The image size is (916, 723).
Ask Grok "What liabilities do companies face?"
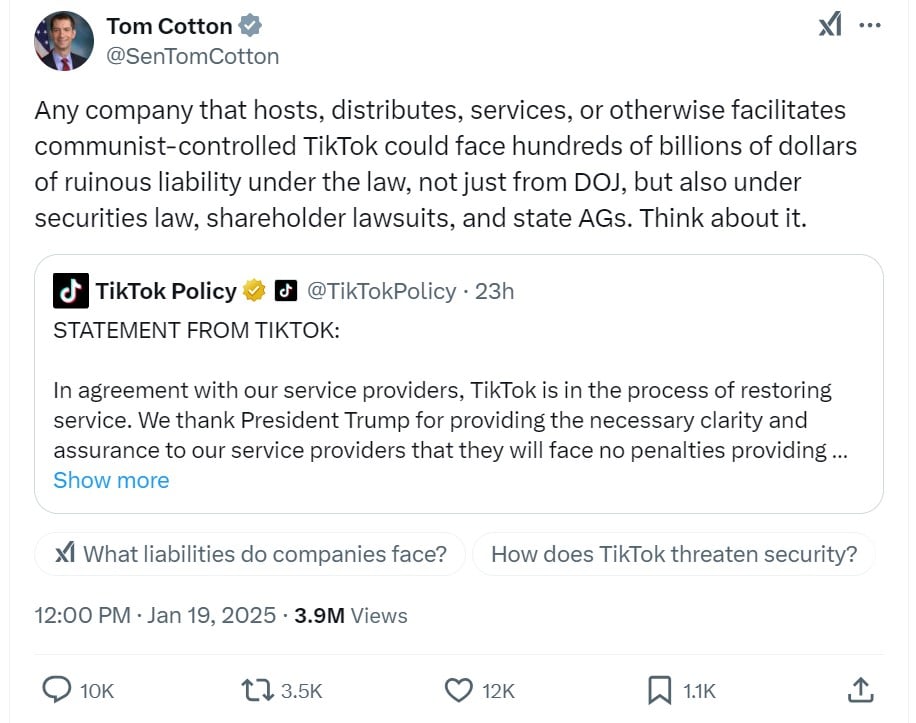(x=250, y=553)
